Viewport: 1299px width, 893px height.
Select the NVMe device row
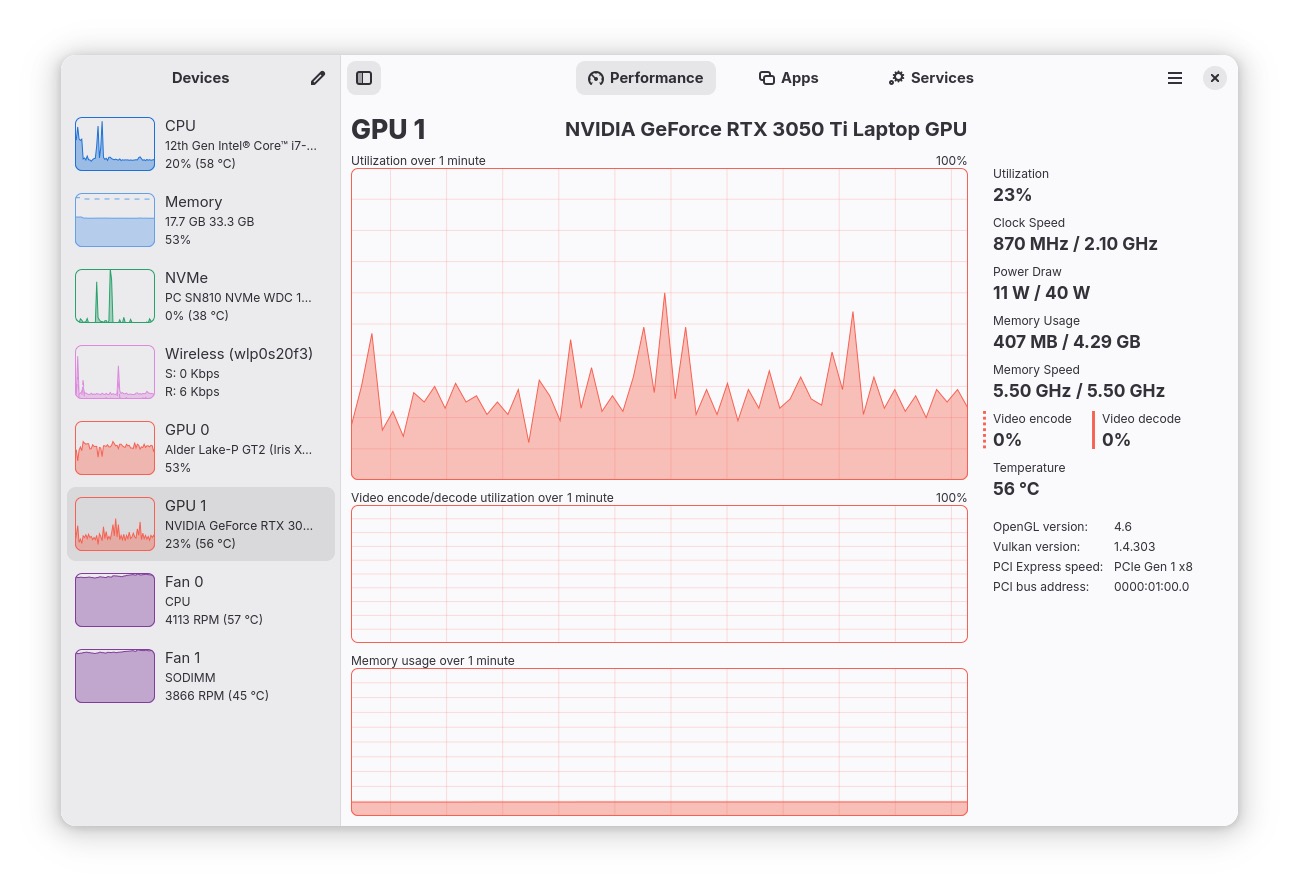201,296
